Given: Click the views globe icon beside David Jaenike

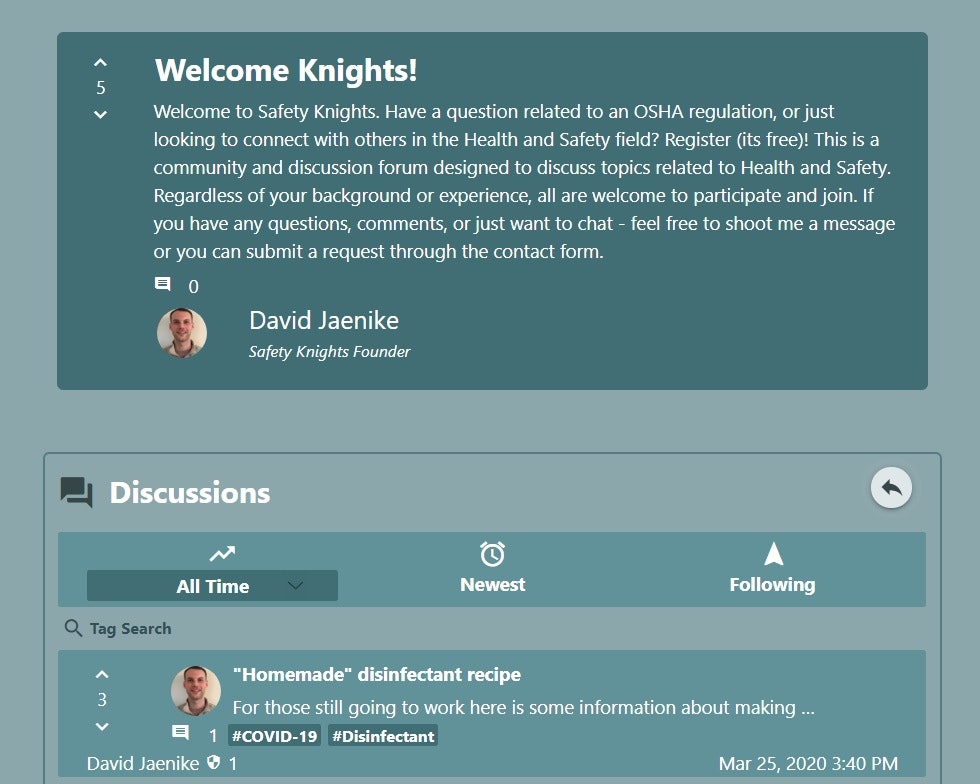Looking at the screenshot, I should pos(212,763).
